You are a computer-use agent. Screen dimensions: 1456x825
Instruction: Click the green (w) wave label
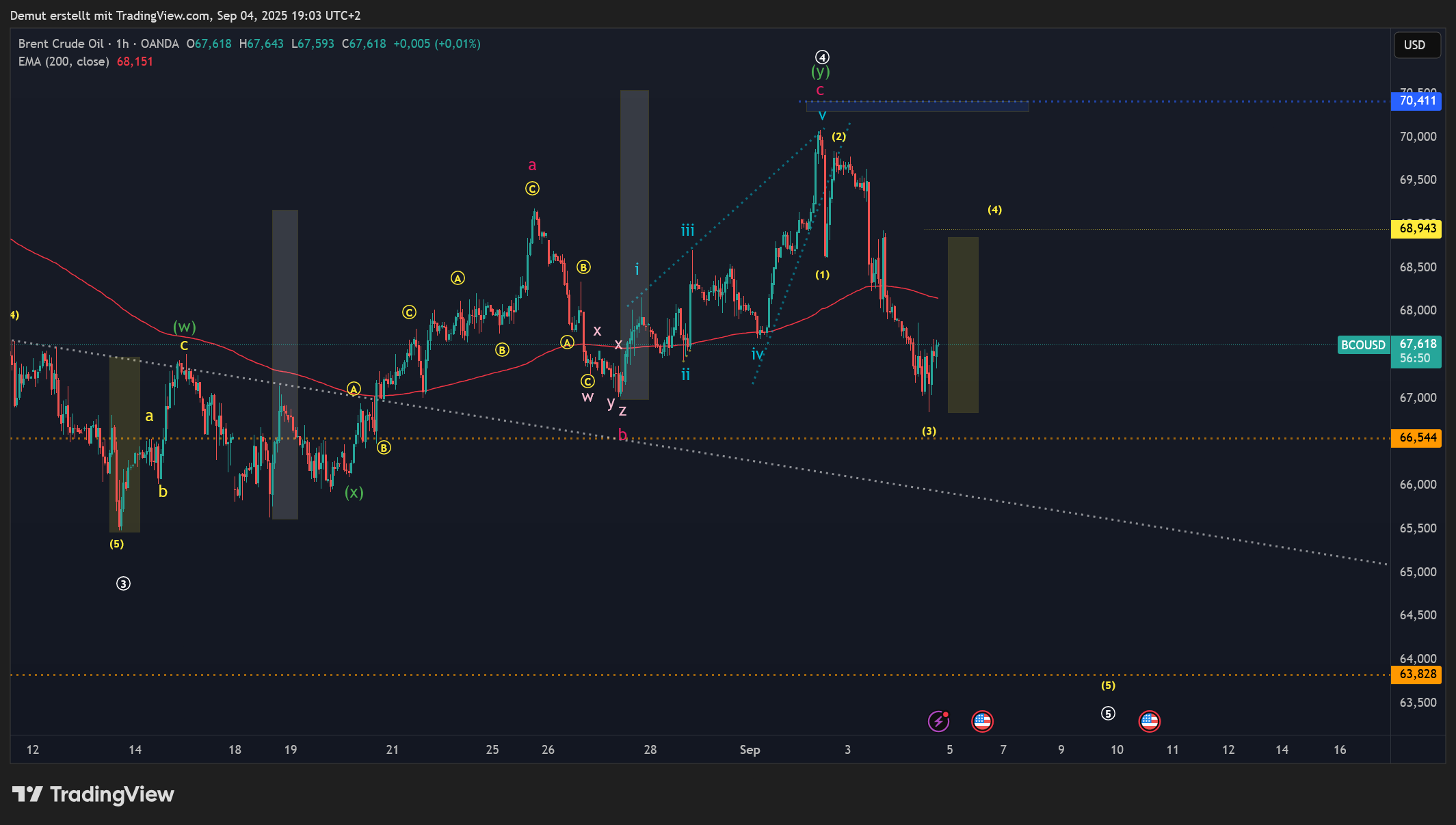pyautogui.click(x=184, y=327)
